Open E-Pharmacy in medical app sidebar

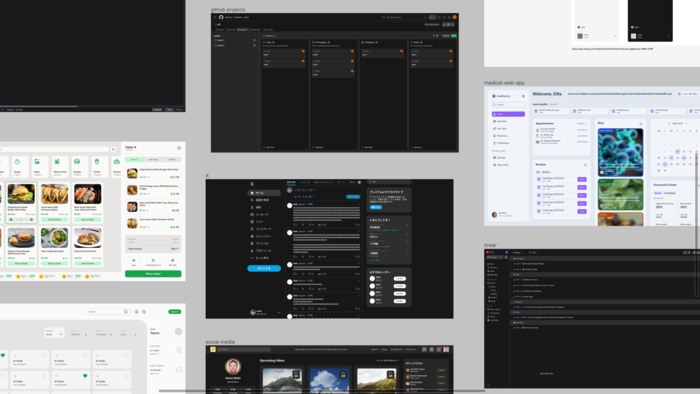pyautogui.click(x=501, y=143)
